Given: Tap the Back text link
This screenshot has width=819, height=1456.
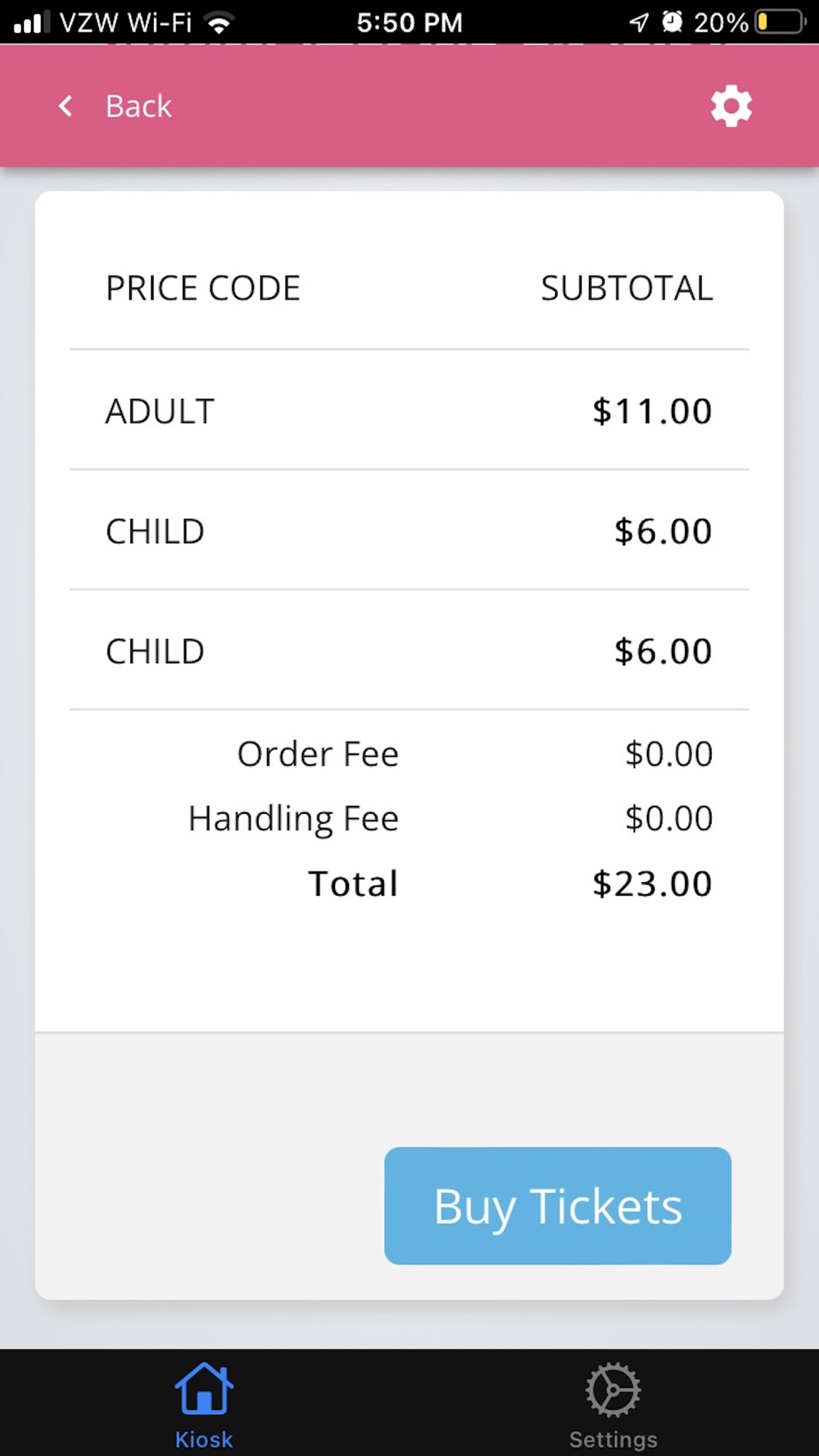Looking at the screenshot, I should pos(138,106).
